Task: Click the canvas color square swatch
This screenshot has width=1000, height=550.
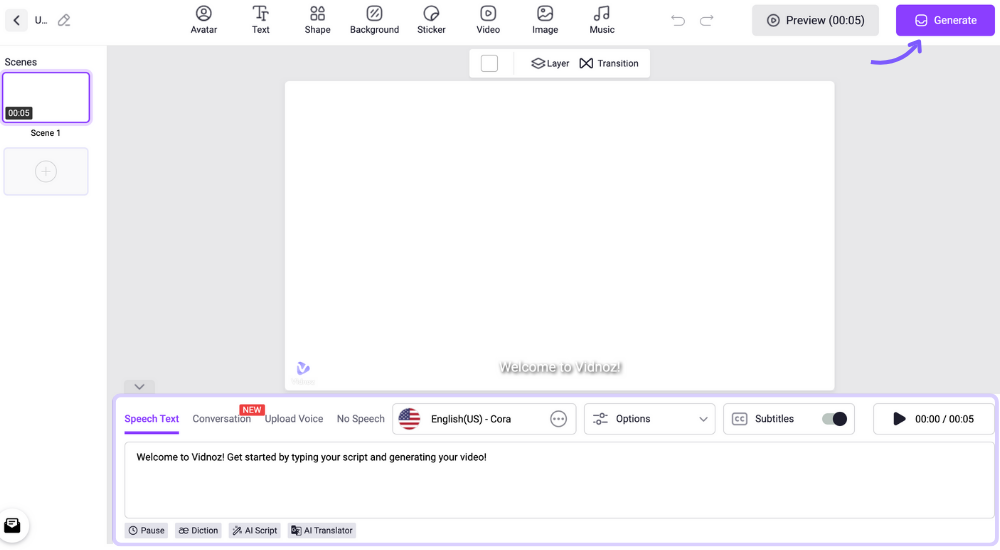Action: (489, 63)
